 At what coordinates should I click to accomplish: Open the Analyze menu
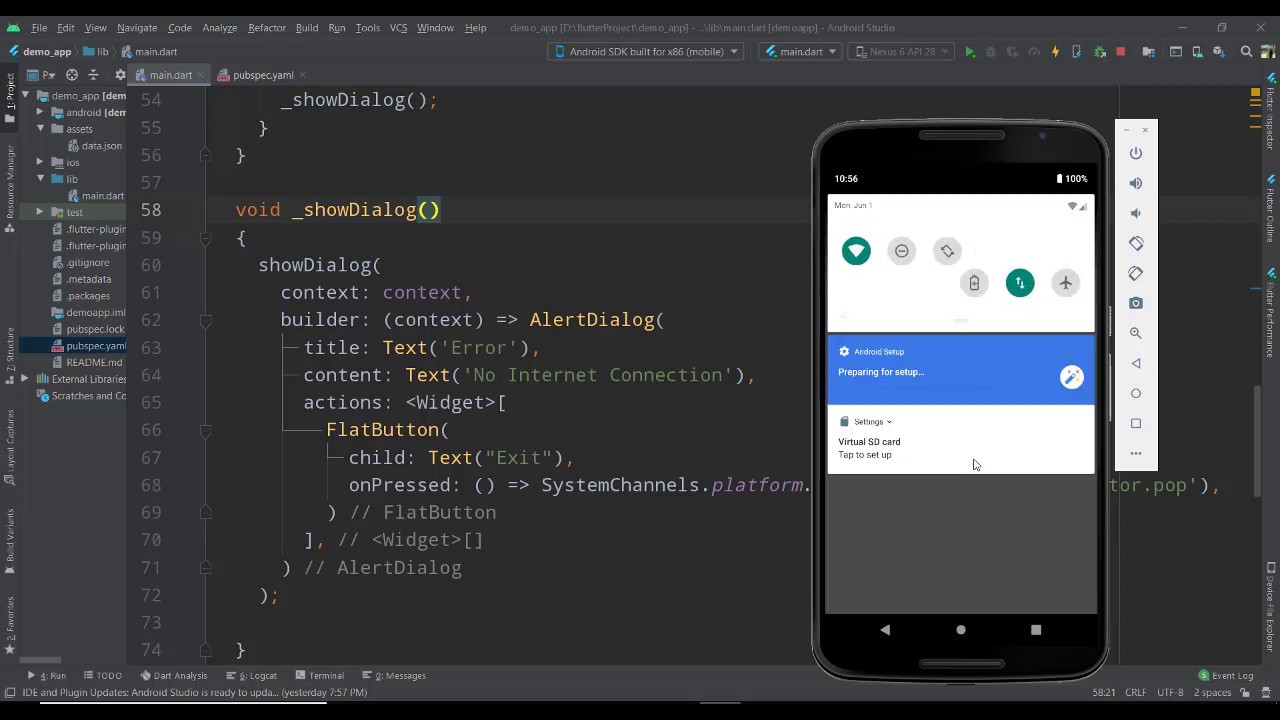[219, 27]
